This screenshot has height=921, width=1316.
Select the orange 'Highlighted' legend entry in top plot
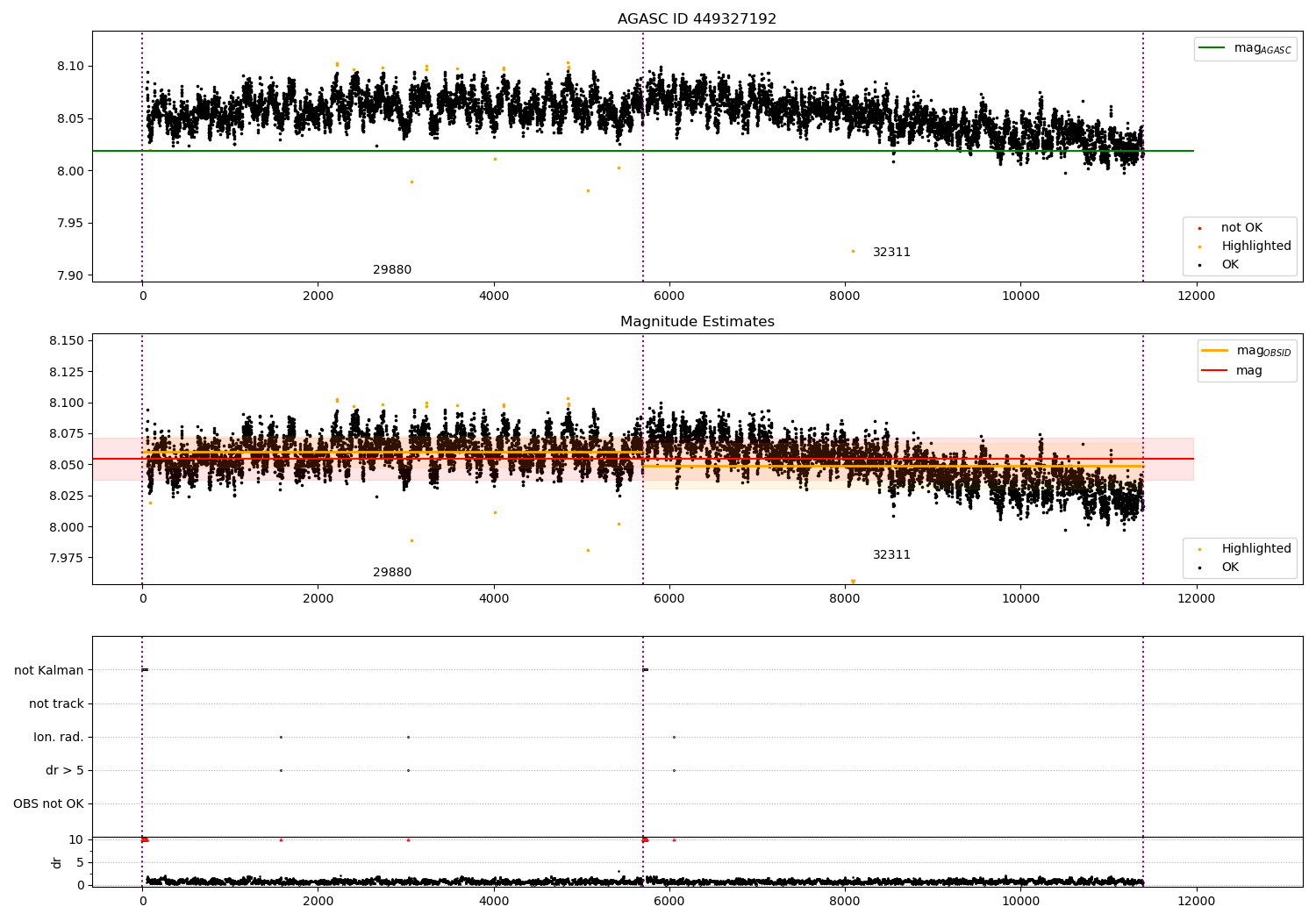coord(1239,246)
